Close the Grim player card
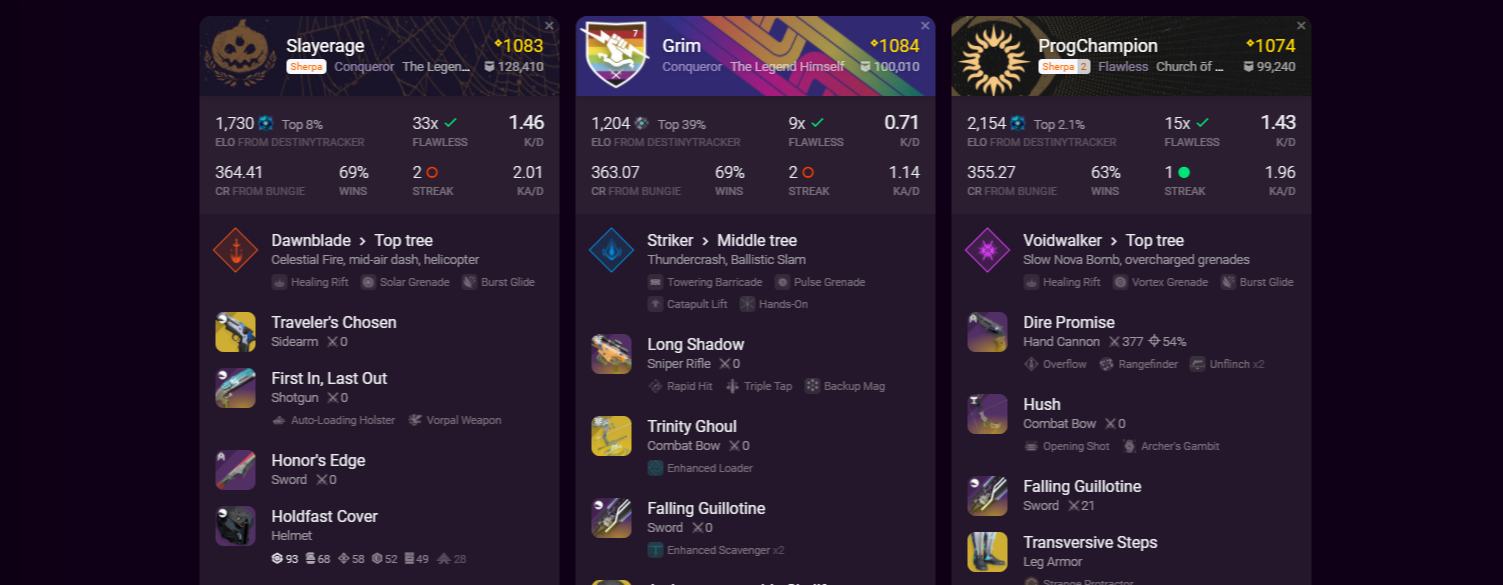 pyautogui.click(x=925, y=26)
